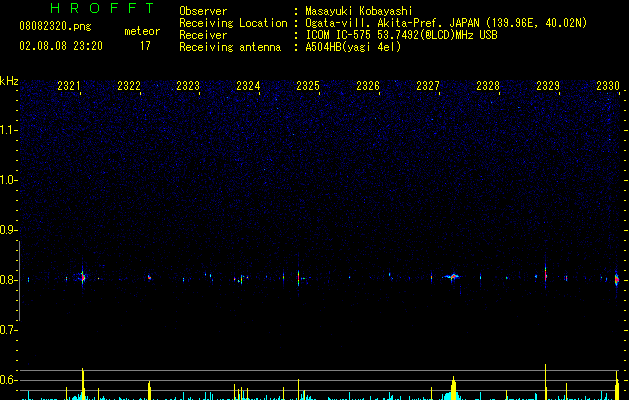Click the 2329 time axis marker

tap(548, 86)
